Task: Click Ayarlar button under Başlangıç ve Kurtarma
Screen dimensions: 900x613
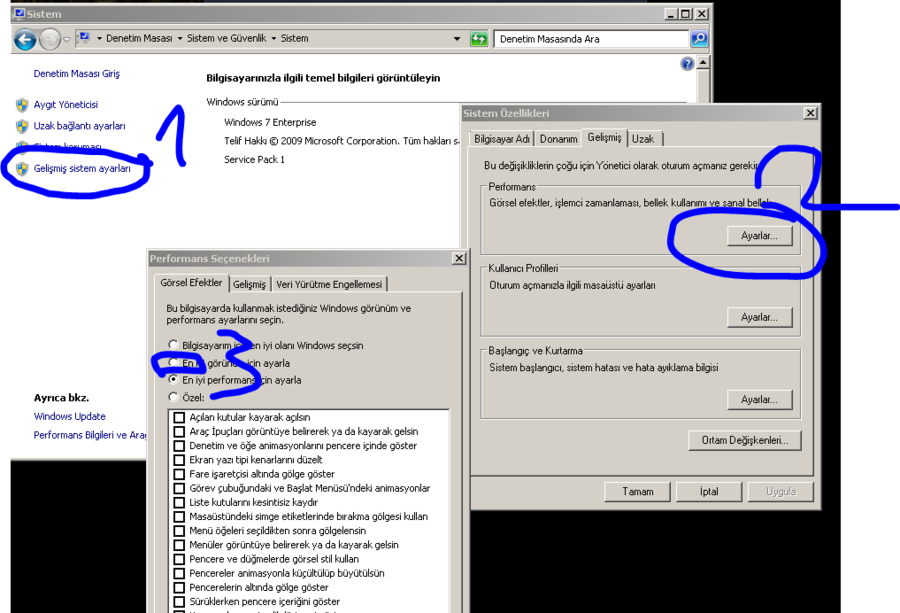Action: 759,399
